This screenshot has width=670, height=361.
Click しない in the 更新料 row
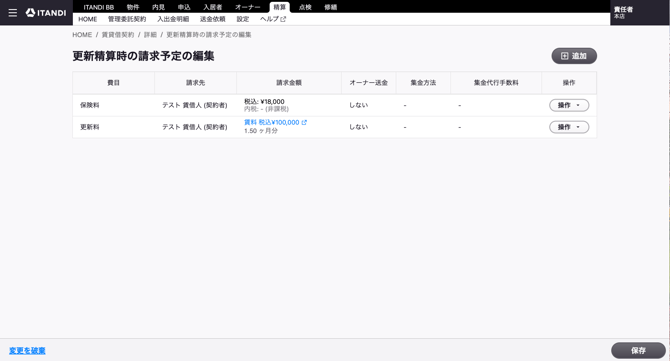pyautogui.click(x=359, y=127)
